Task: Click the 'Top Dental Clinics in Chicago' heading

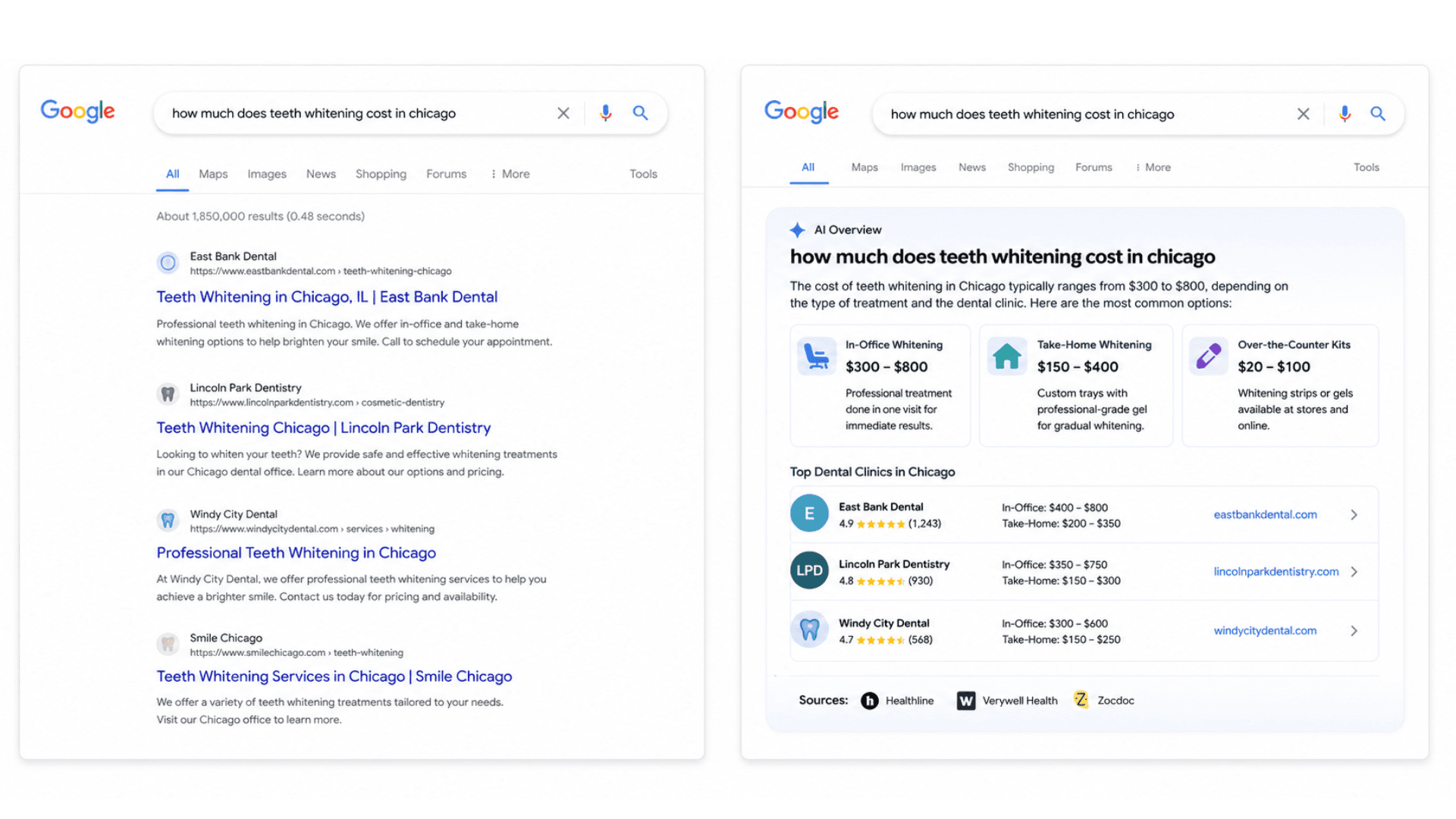Action: 872,472
